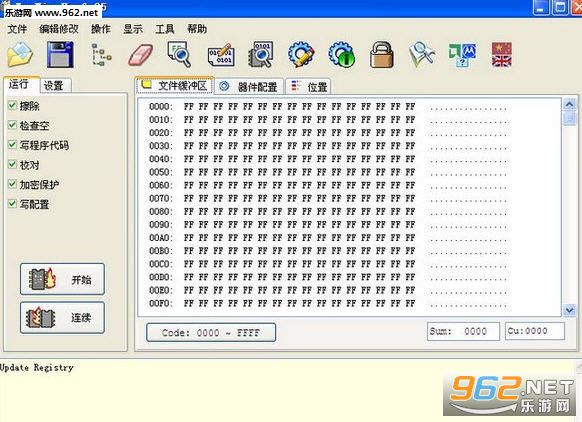
Task: Open file with the folder icon
Action: click(20, 55)
